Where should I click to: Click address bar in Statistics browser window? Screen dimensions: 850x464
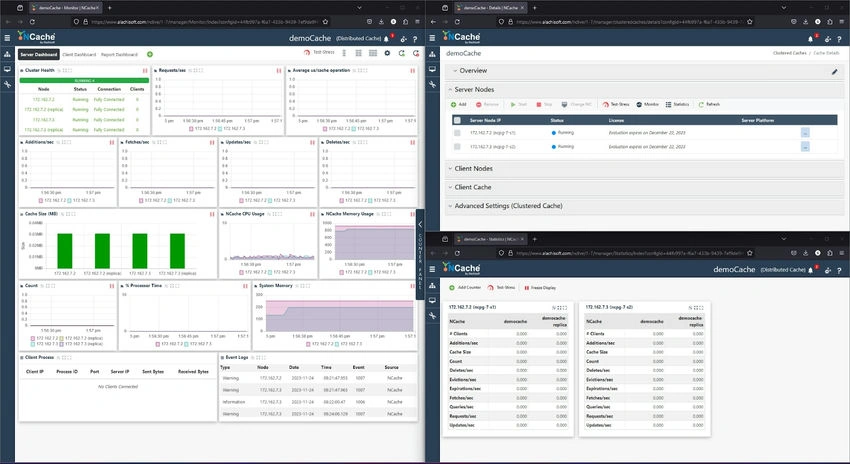pyautogui.click(x=627, y=253)
